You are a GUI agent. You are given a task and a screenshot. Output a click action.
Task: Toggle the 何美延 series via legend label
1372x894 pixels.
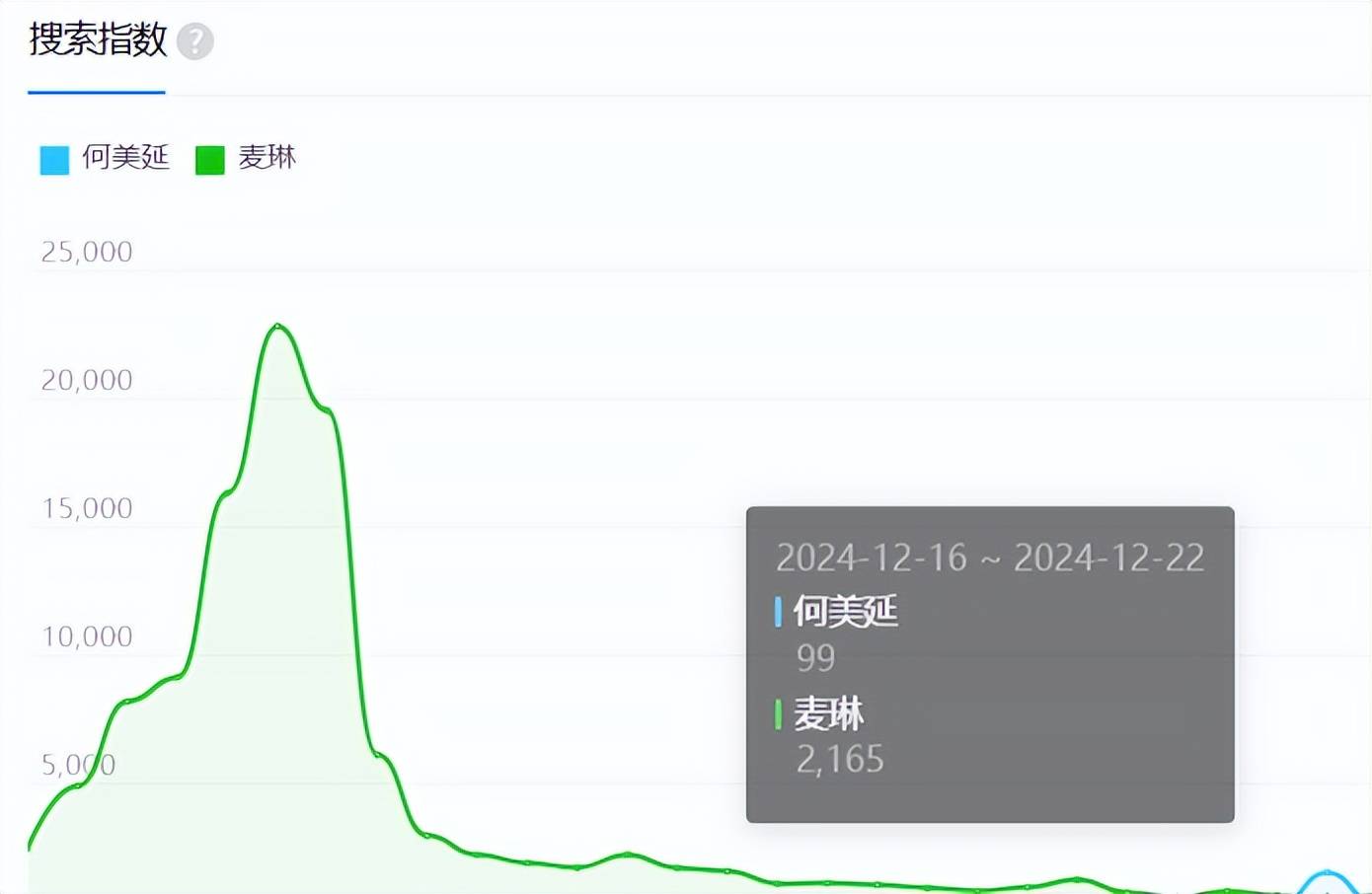tap(125, 158)
